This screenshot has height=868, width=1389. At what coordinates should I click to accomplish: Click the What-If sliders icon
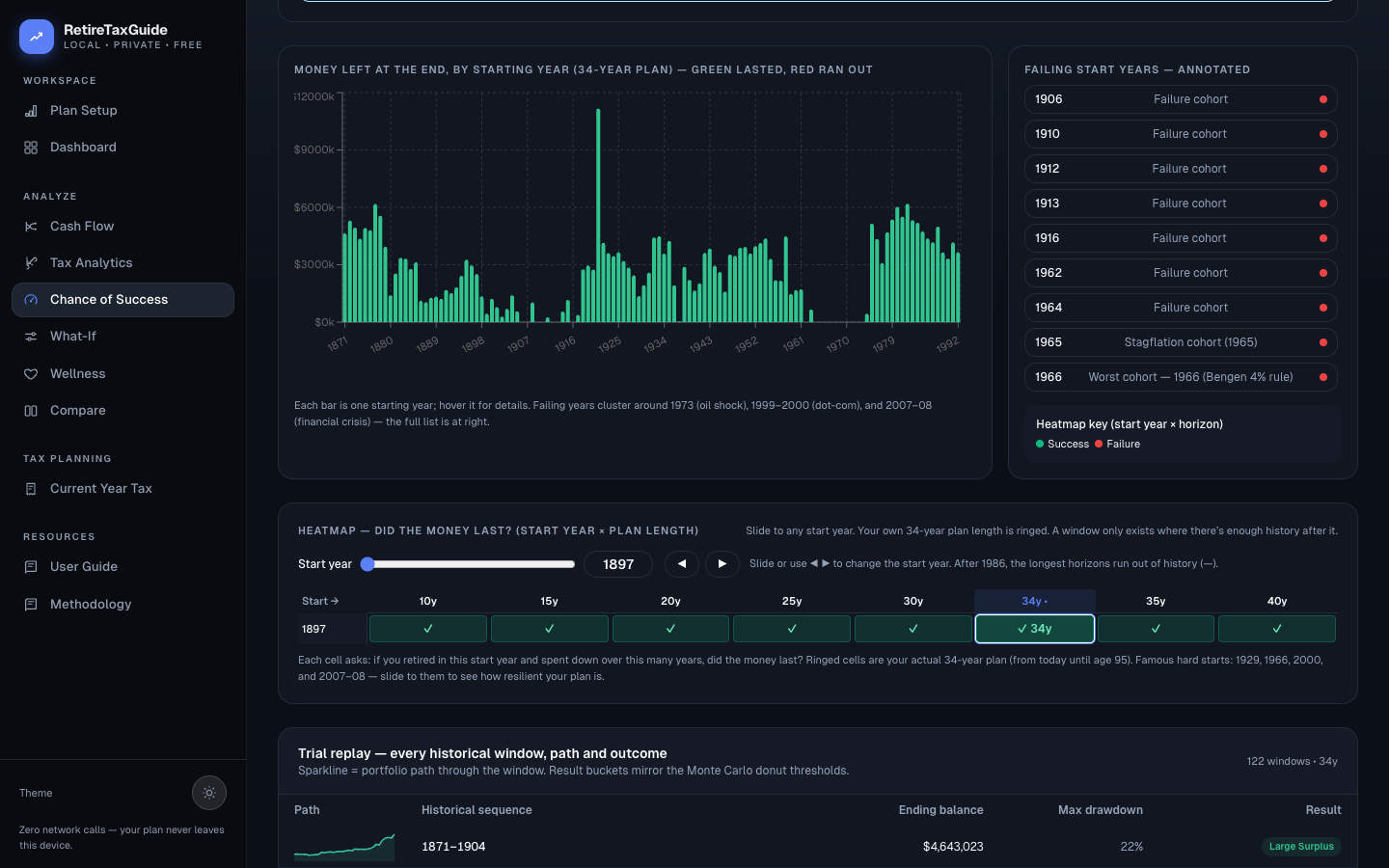31,337
